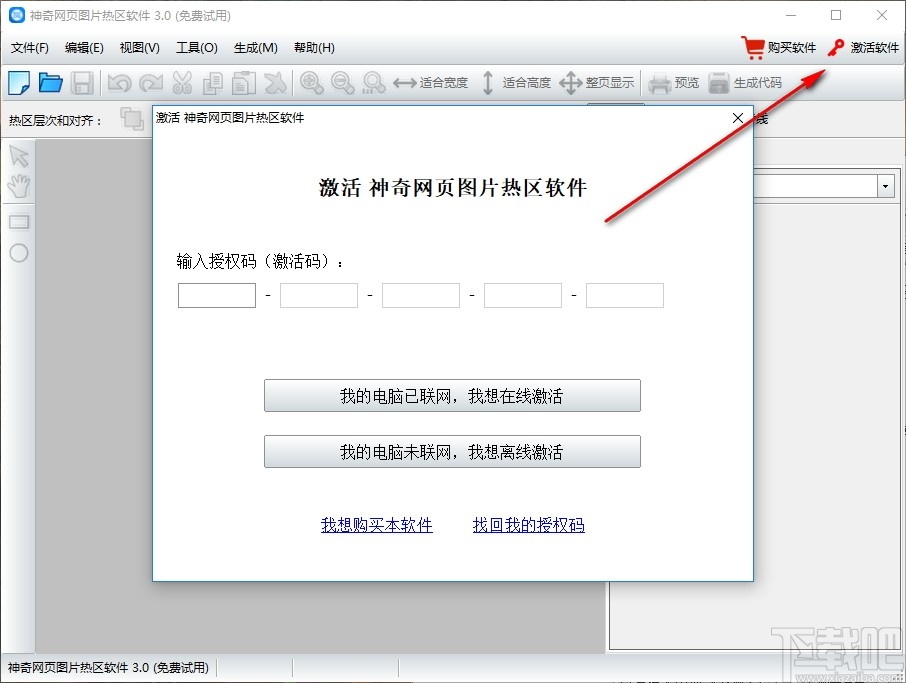Open the 工具(O) menu

(196, 47)
